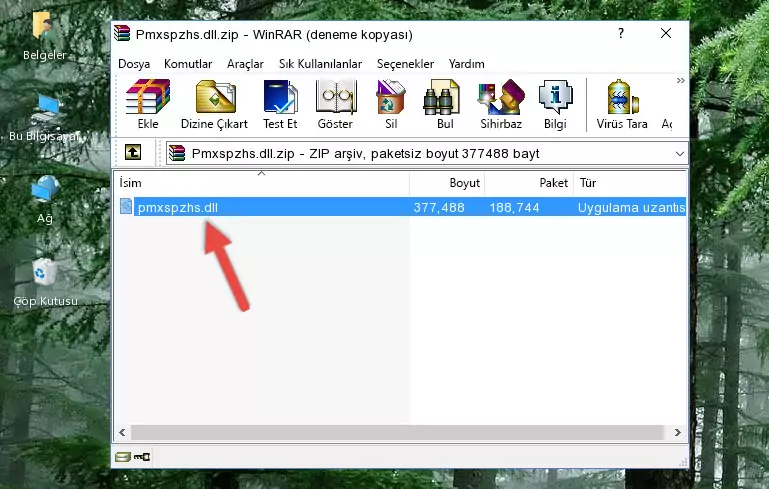The image size is (769, 489).
Task: Select the Bu Bilgisayar desktop icon
Action: [x=45, y=118]
